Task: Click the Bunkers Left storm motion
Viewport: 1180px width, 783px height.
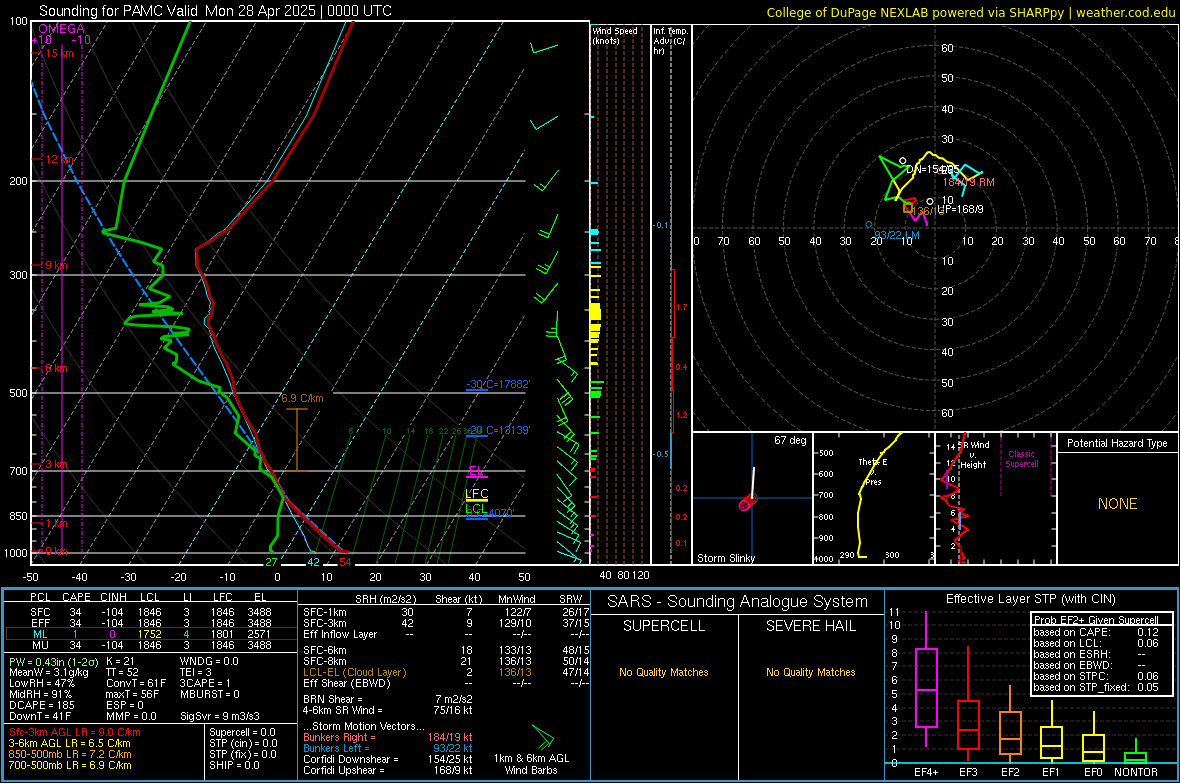Action: click(388, 748)
